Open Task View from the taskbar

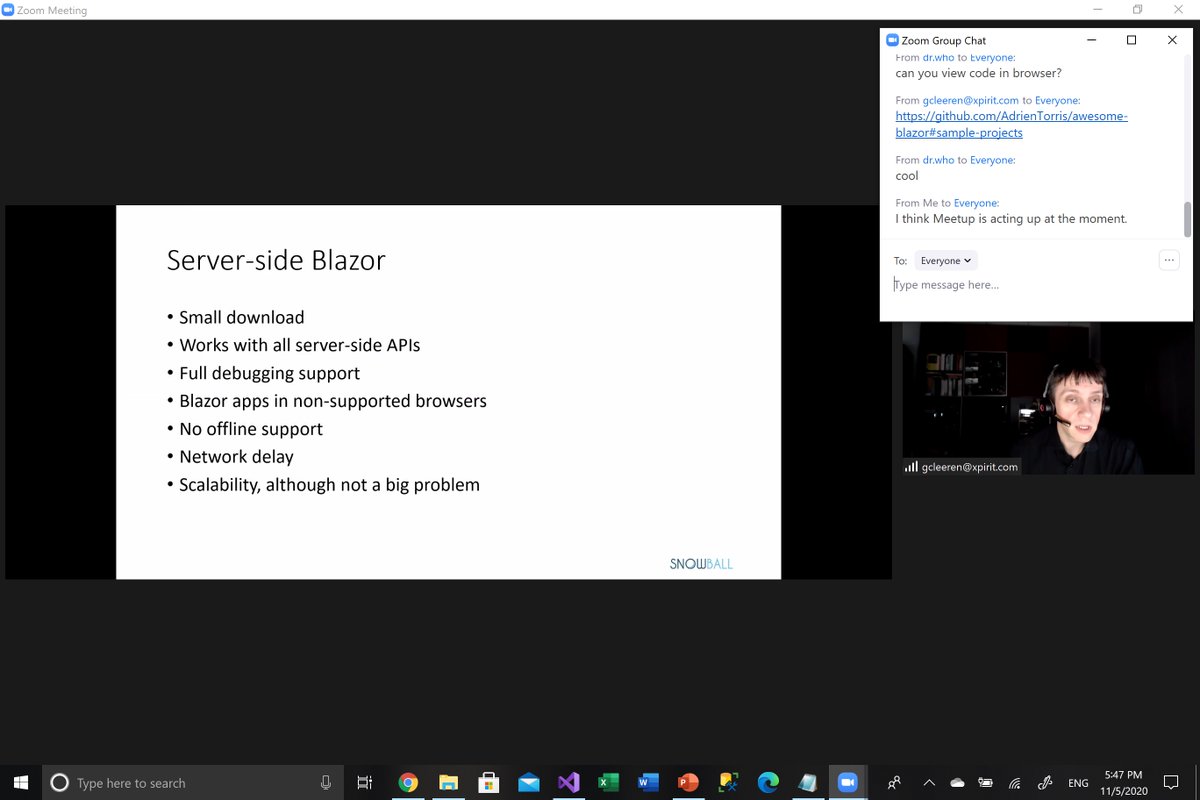coord(365,783)
